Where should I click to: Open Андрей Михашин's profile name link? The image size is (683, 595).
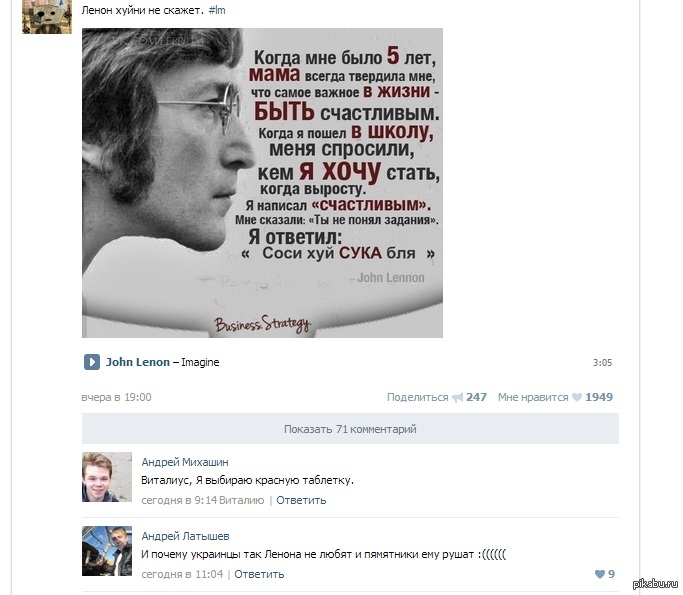185,462
